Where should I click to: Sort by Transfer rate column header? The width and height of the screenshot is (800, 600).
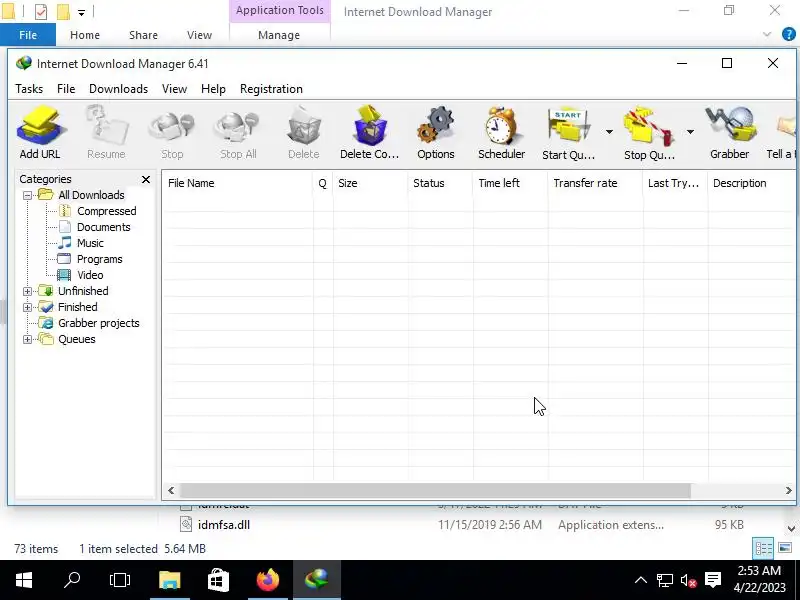[x=595, y=183]
